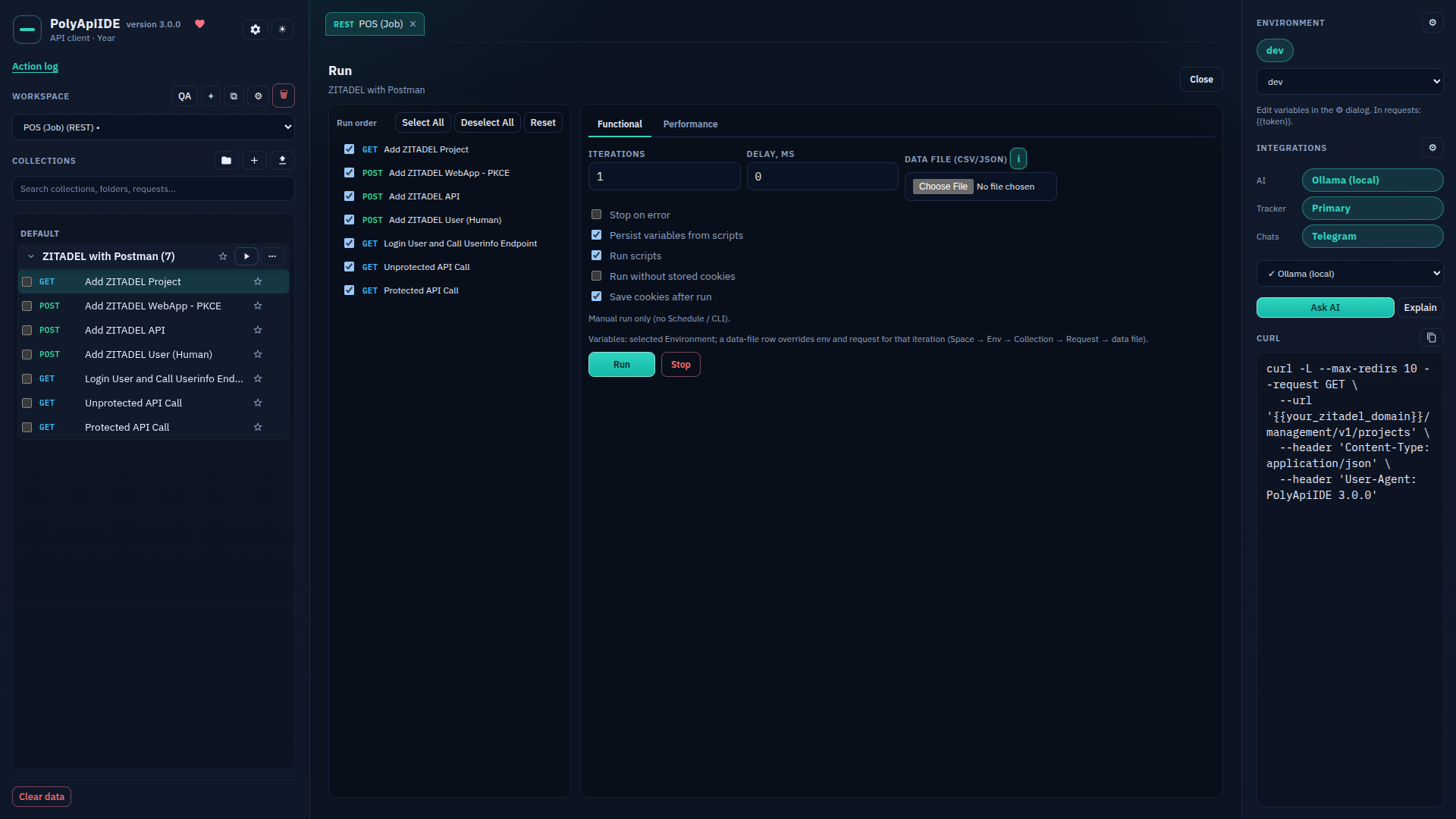Click the Iterations input field
This screenshot has height=819, width=1456.
tap(664, 177)
